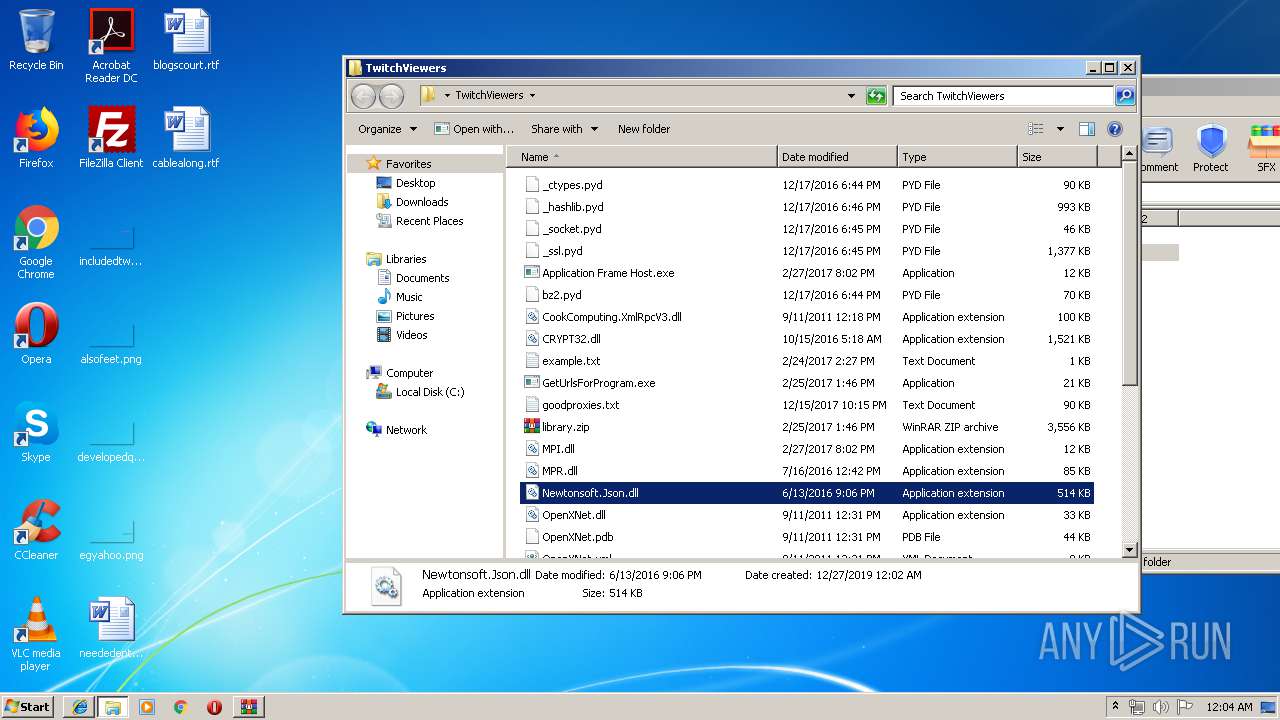Launch FileZilla Client desktop shortcut
The width and height of the screenshot is (1280, 720).
pyautogui.click(x=111, y=138)
